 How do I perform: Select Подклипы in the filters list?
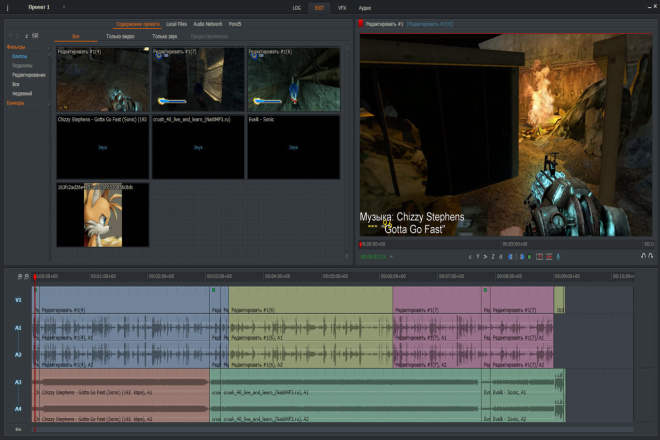[22, 65]
